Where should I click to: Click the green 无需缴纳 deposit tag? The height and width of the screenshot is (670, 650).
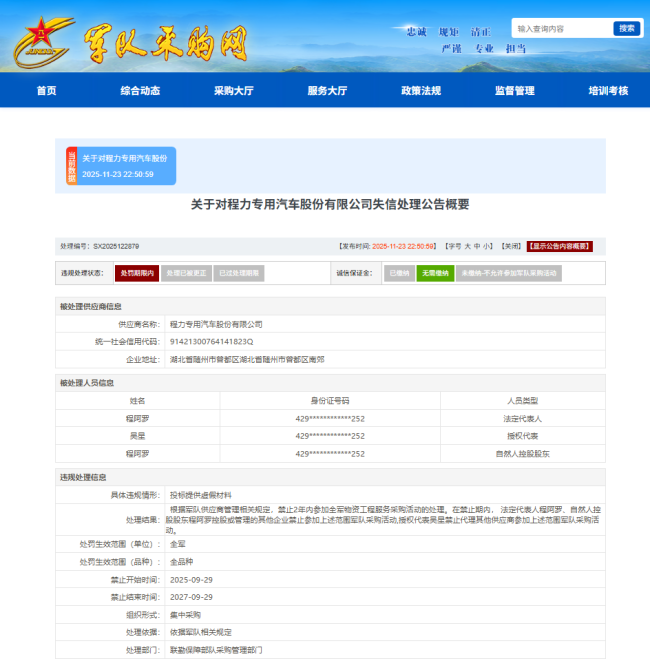(x=435, y=273)
